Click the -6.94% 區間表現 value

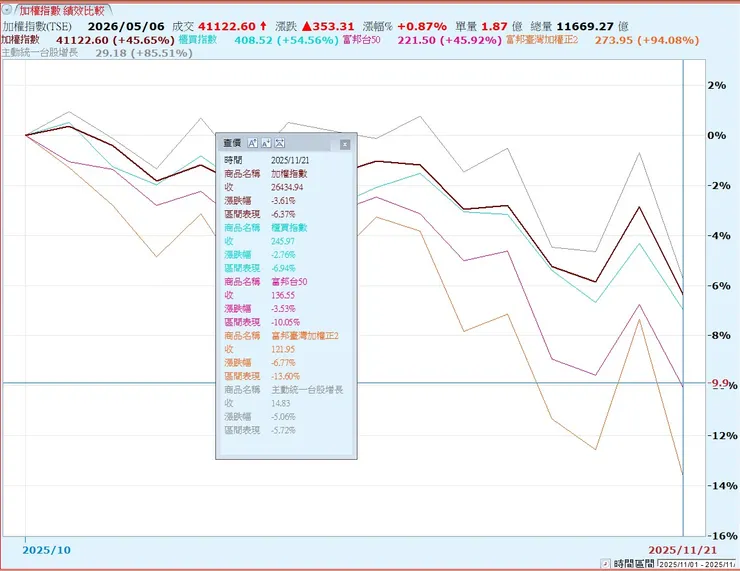[x=283, y=268]
